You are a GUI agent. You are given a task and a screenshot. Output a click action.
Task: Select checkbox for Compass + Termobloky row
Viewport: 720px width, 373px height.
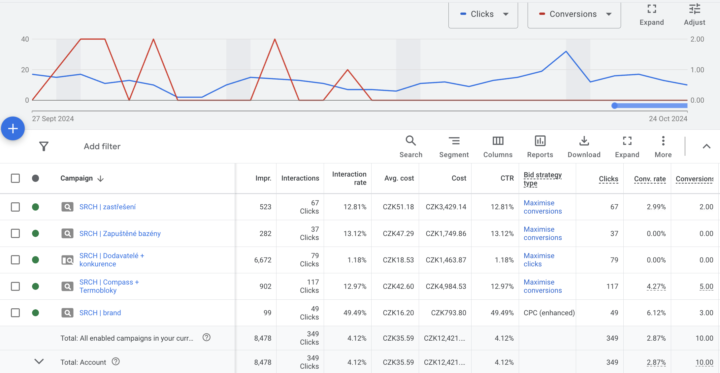coord(15,286)
